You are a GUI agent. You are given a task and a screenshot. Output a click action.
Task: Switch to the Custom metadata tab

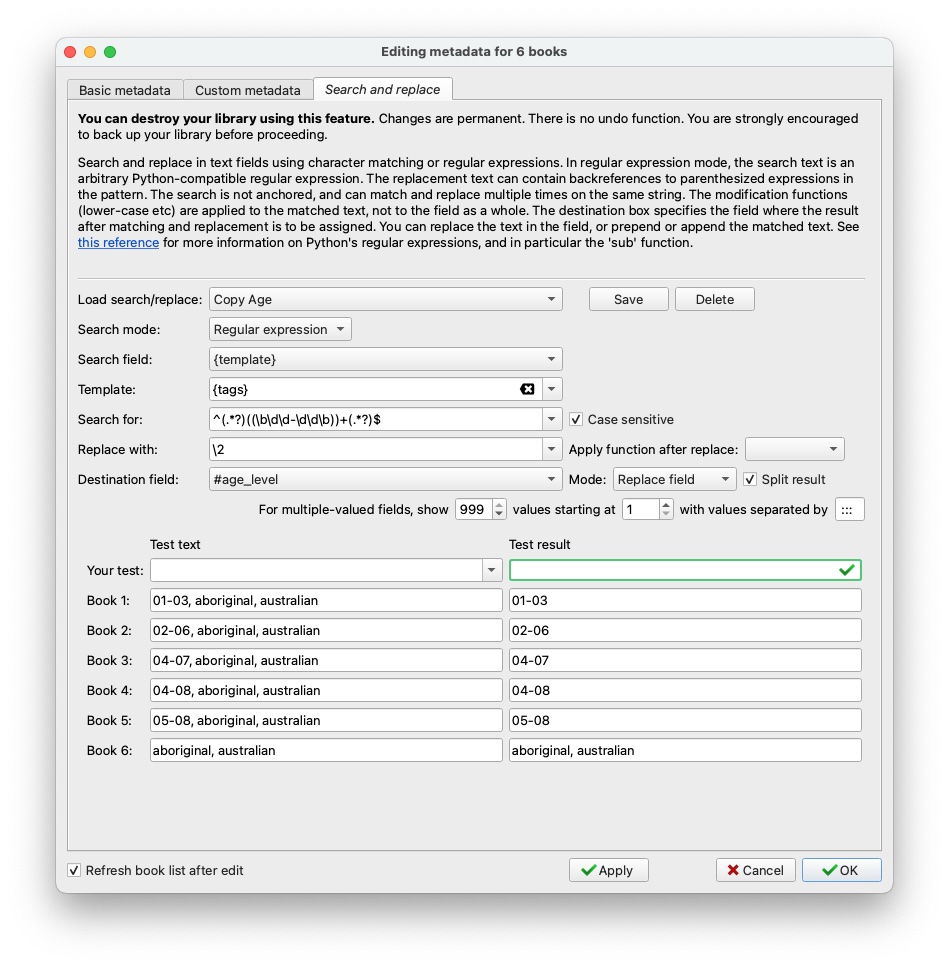[248, 90]
